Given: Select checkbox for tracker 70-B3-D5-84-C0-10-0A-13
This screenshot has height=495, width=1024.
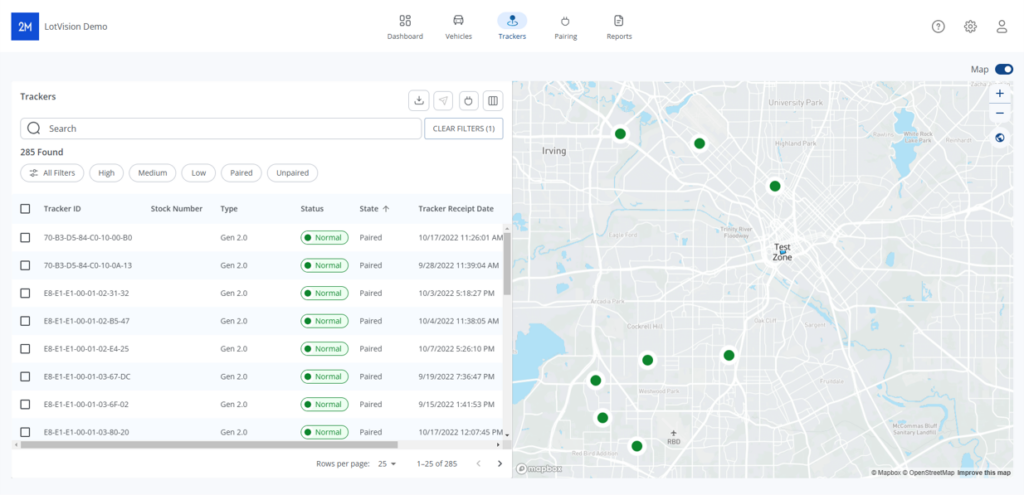Looking at the screenshot, I should click(25, 266).
